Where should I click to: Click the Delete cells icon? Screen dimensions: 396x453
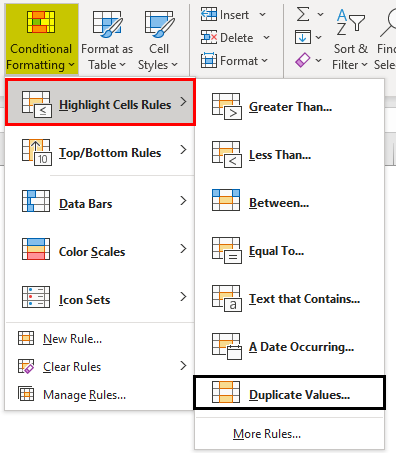(209, 37)
